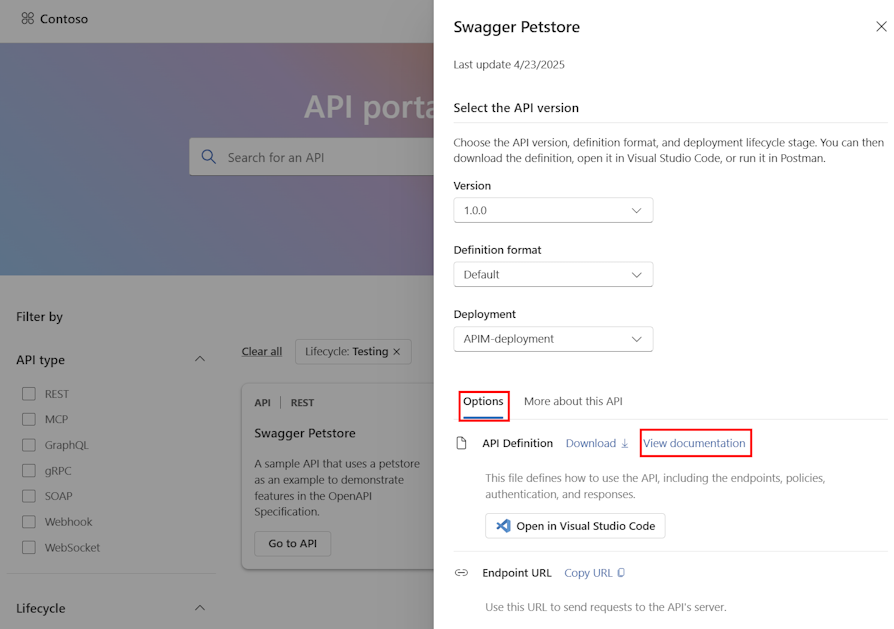Image resolution: width=894 pixels, height=629 pixels.
Task: Select the Options tab
Action: [483, 401]
